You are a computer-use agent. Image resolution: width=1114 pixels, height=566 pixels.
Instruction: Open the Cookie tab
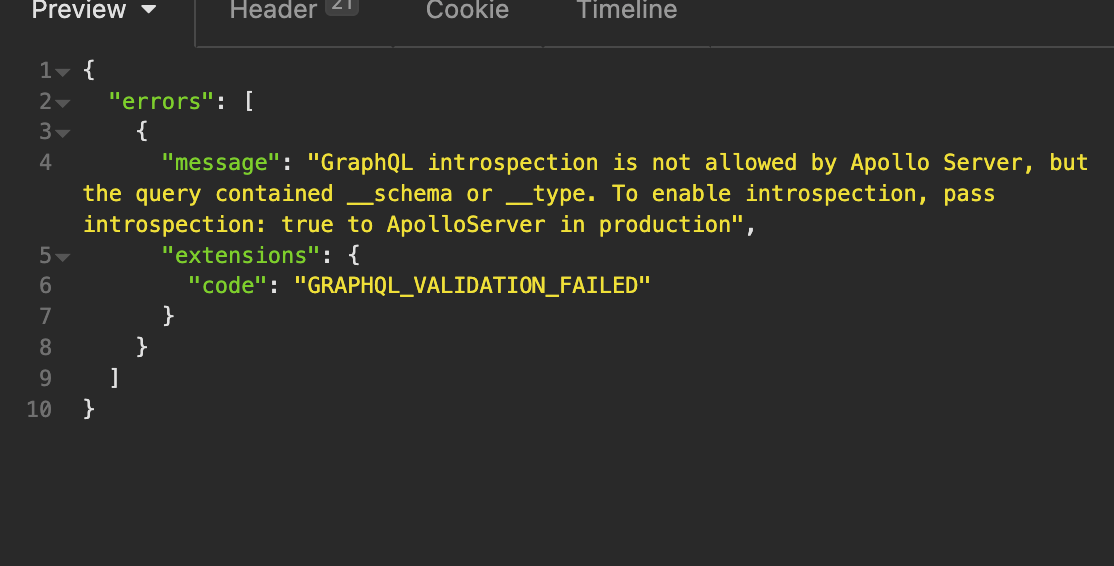click(x=467, y=11)
